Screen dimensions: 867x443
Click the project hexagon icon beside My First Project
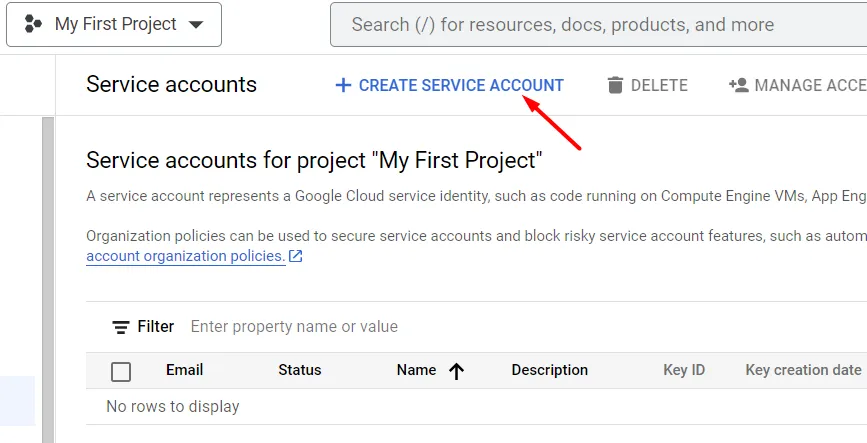tap(33, 24)
